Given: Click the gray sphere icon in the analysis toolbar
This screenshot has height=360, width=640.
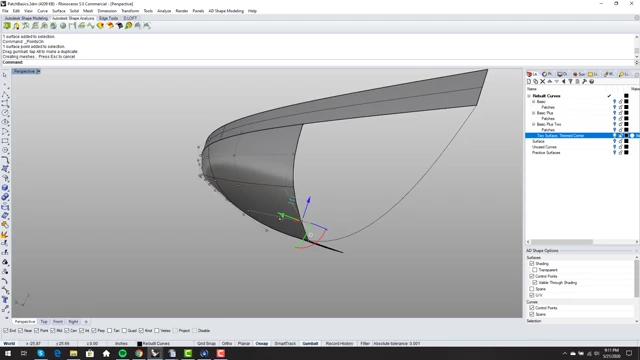Looking at the screenshot, I should pyautogui.click(x=63, y=26).
